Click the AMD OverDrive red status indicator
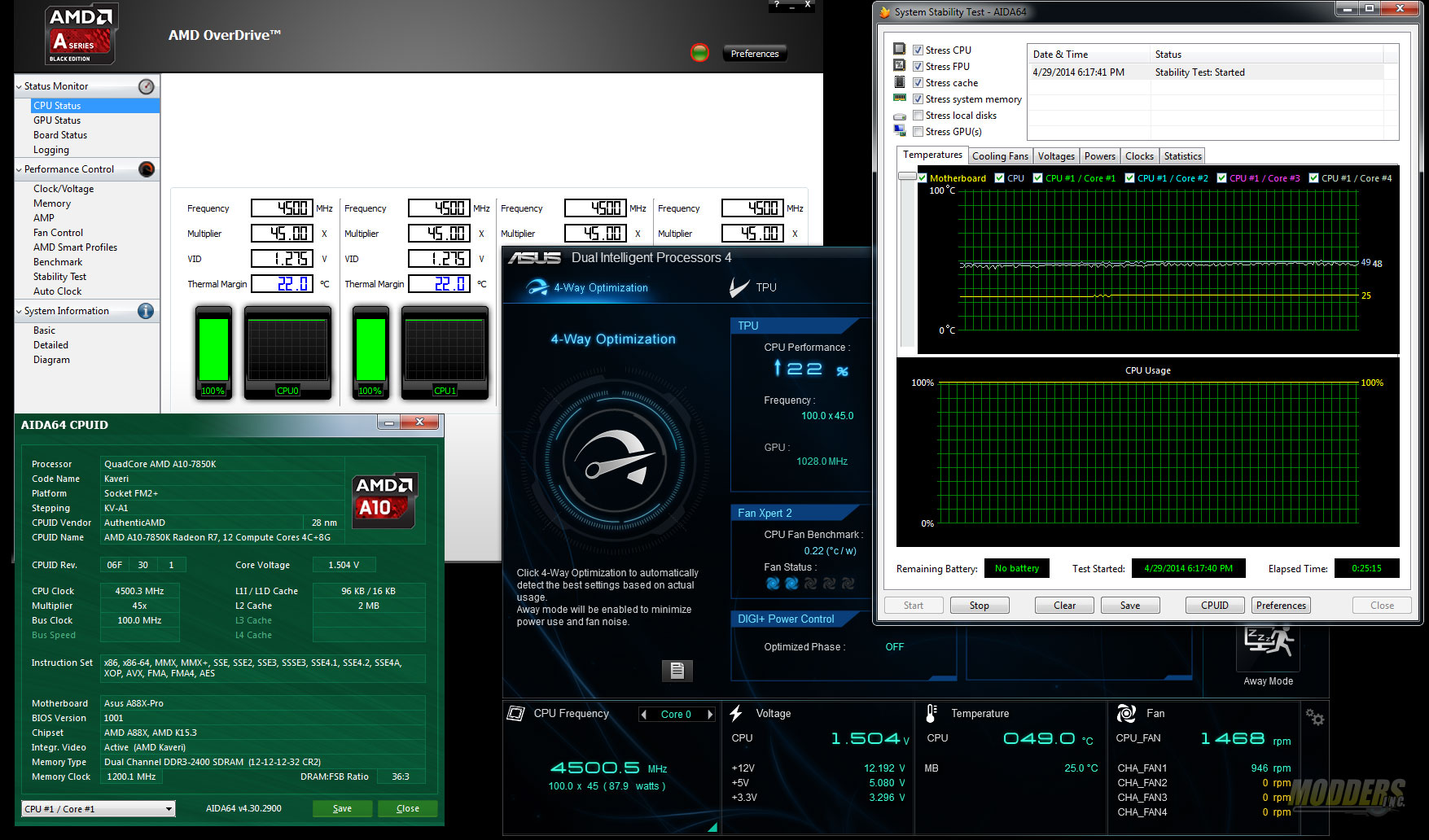The width and height of the screenshot is (1429, 840). 699,54
